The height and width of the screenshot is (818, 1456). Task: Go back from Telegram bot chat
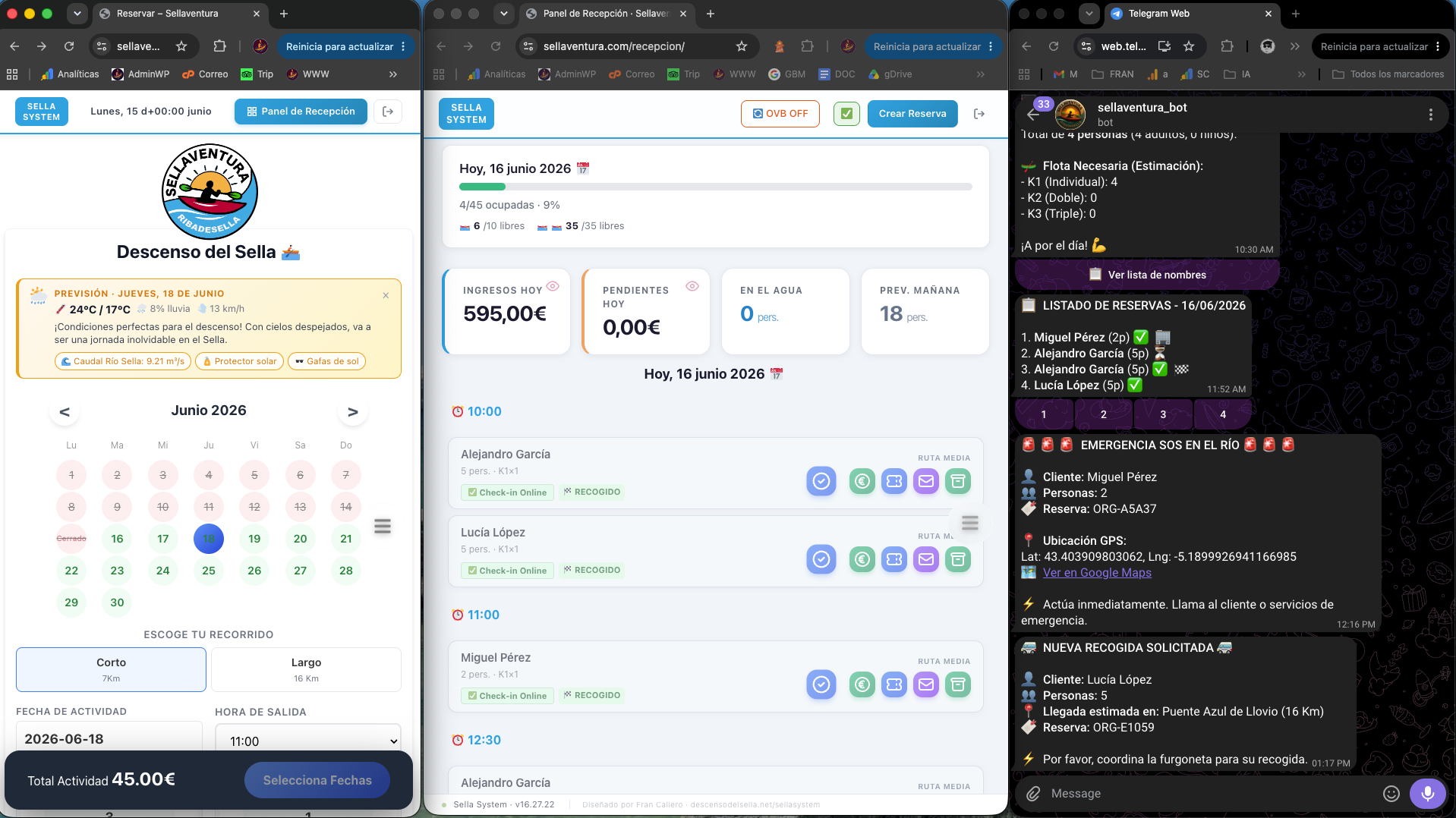tap(1032, 115)
